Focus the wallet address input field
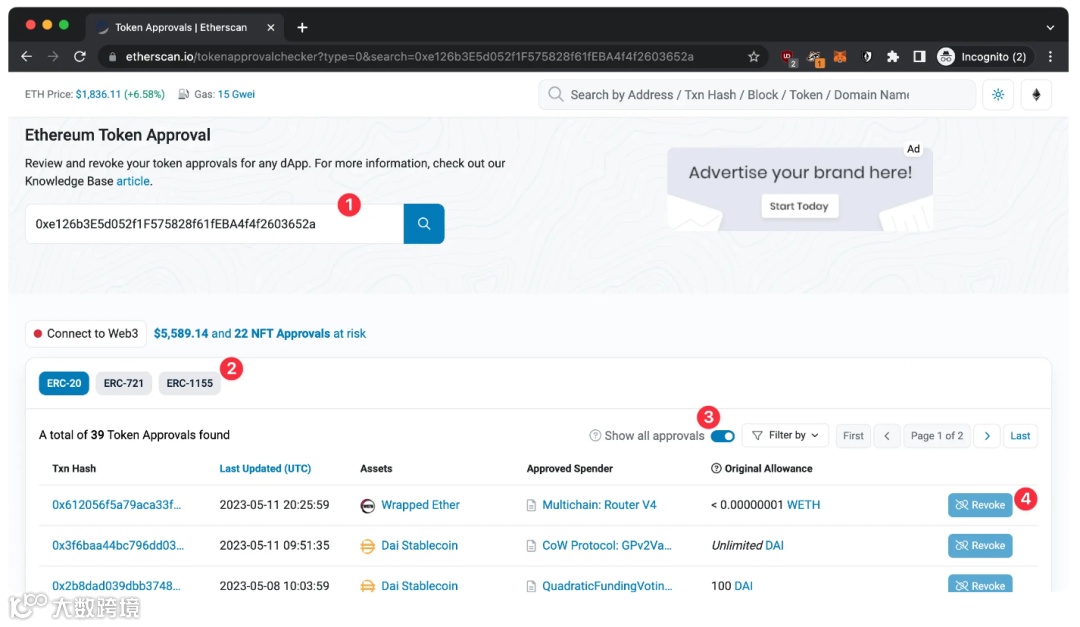Image resolution: width=1080 pixels, height=627 pixels. 214,223
